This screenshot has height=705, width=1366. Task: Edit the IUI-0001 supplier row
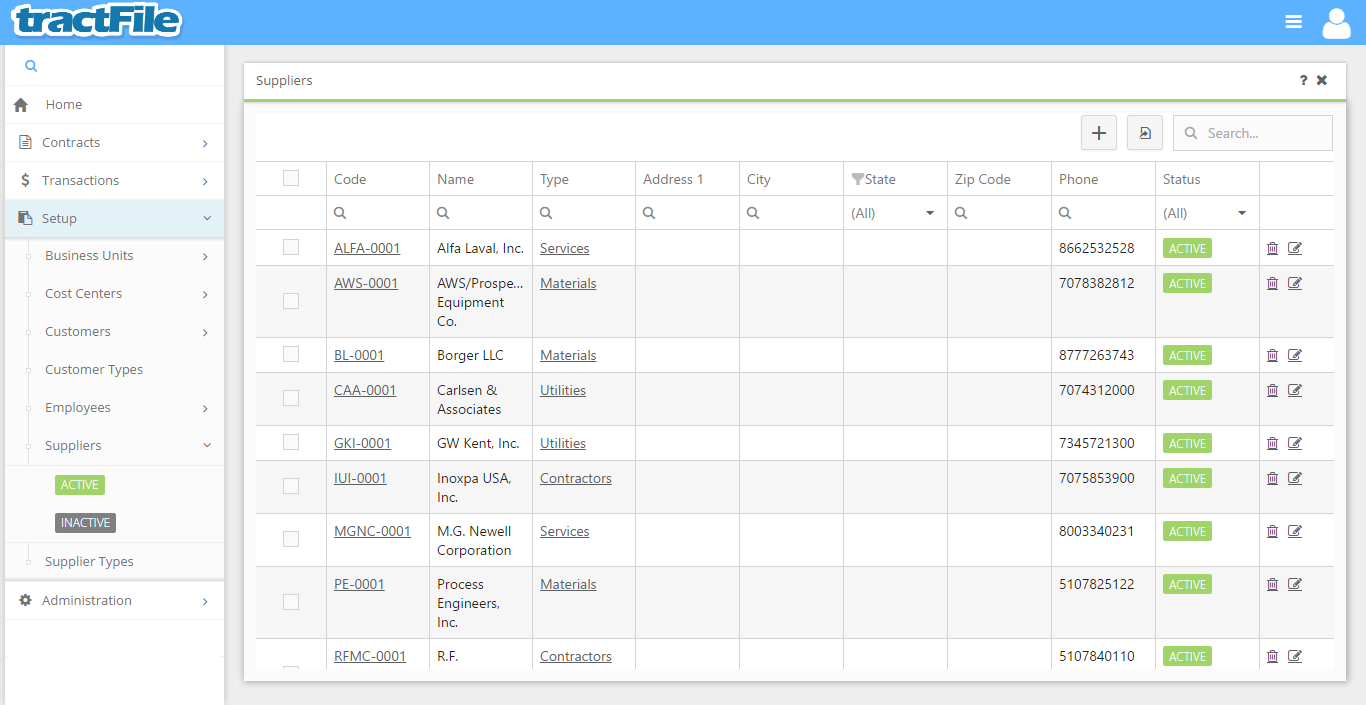pos(1295,478)
